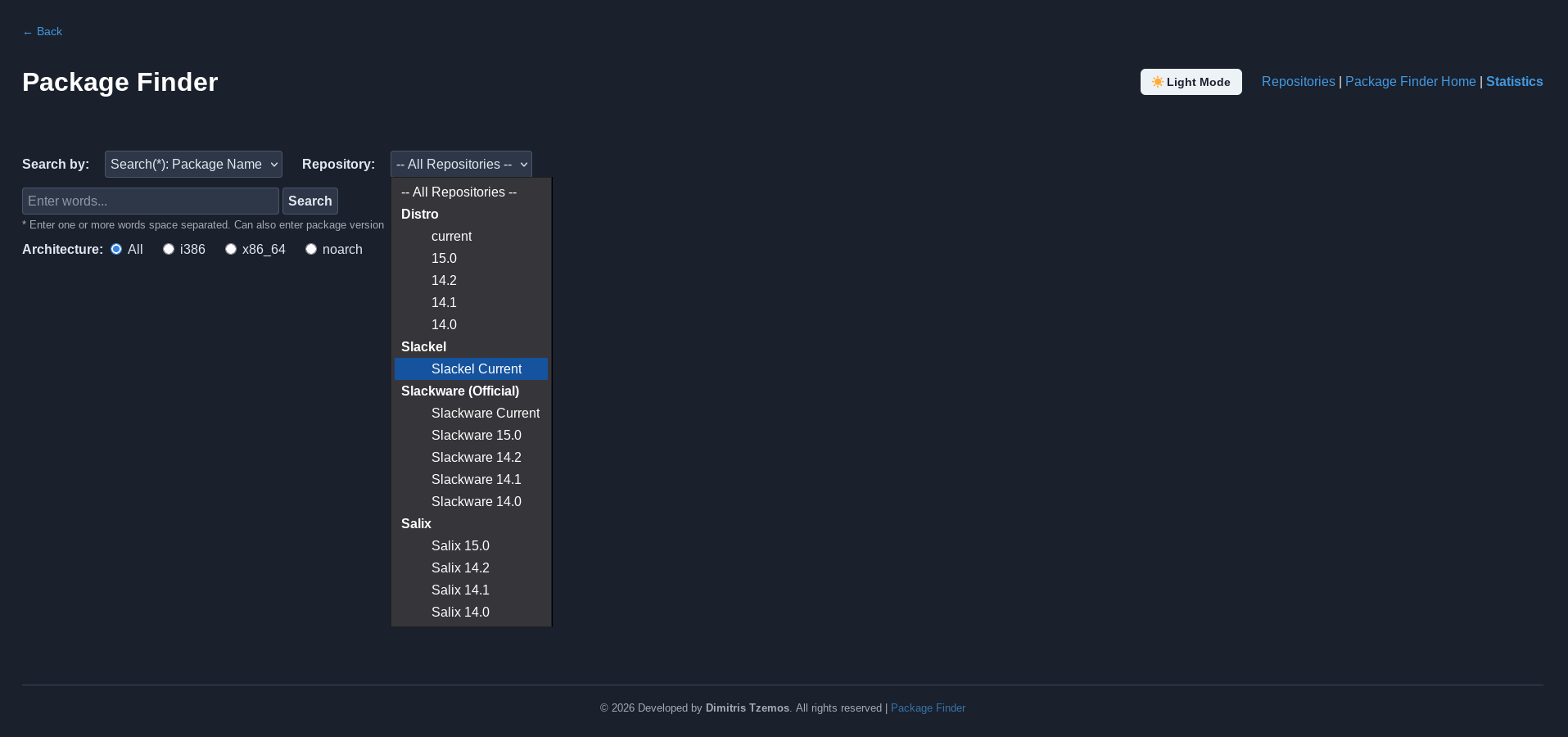1568x737 pixels.
Task: Pick Salix 14.0 from the list
Action: point(471,613)
